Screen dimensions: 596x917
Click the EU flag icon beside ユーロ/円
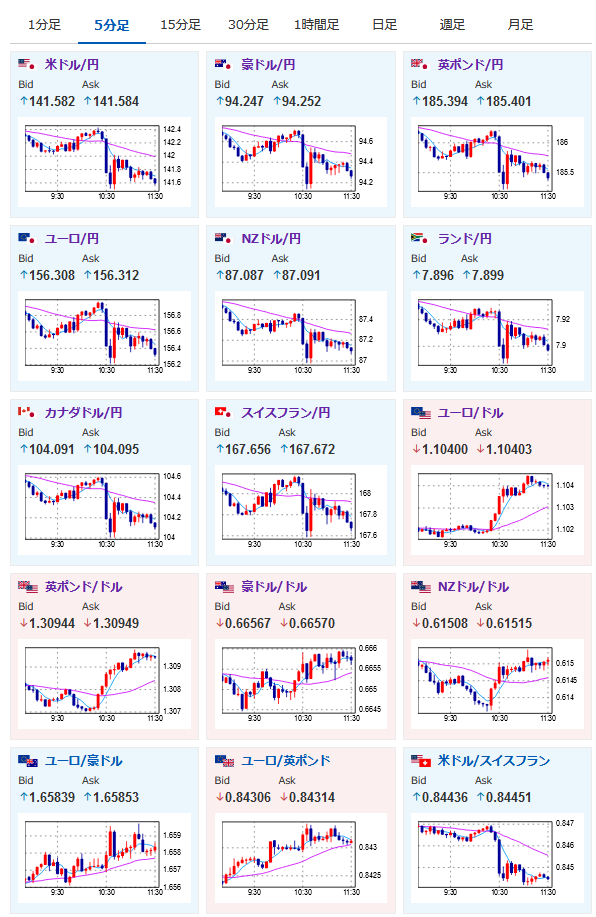coord(26,238)
